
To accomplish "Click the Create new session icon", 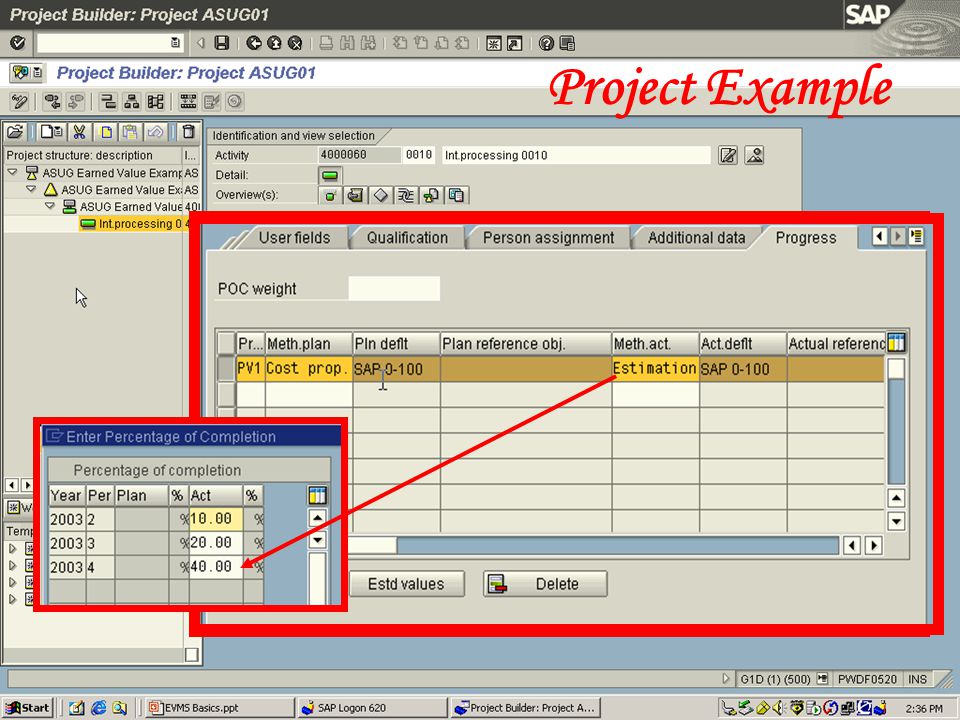I will point(493,43).
